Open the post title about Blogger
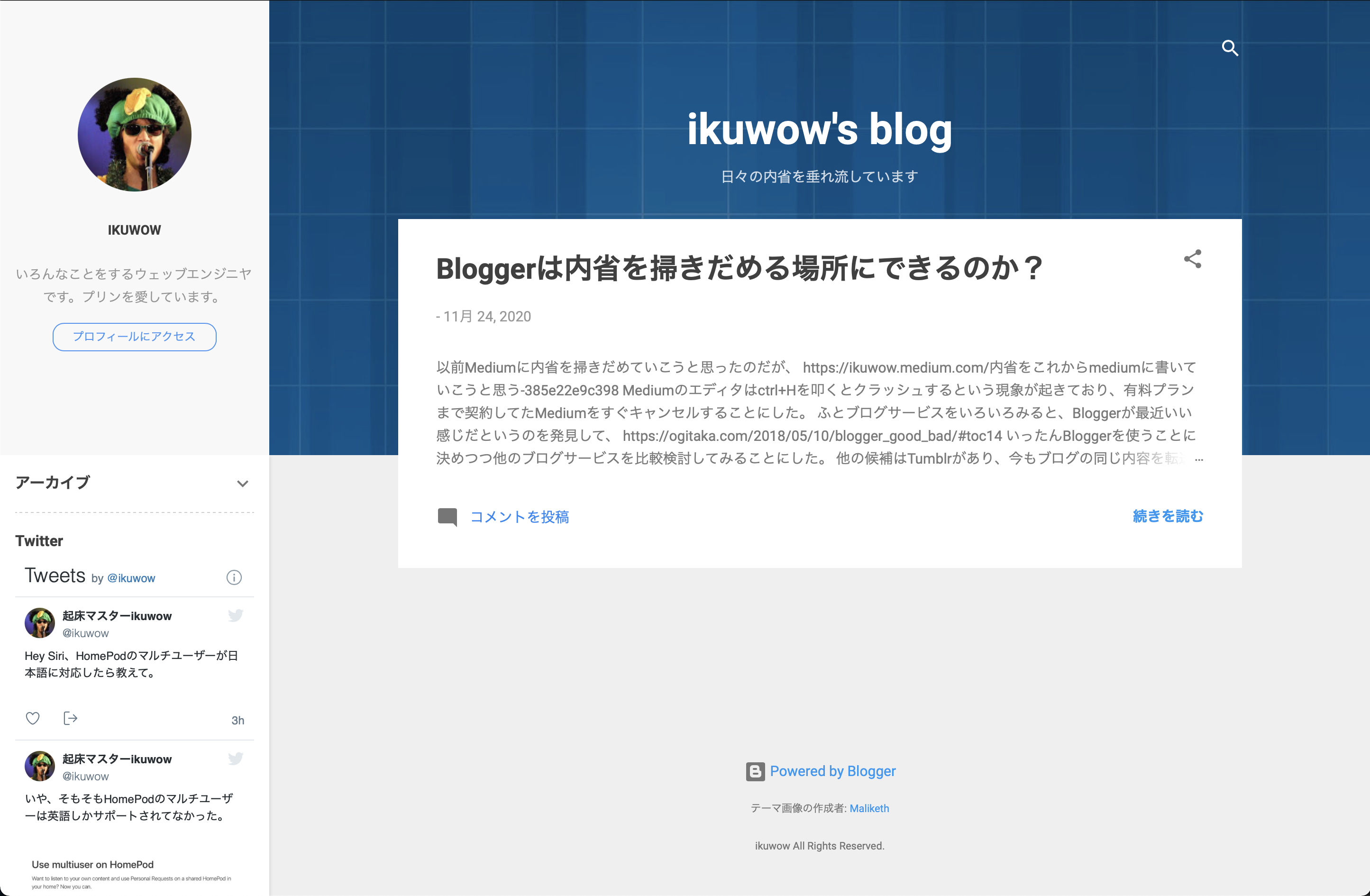Image resolution: width=1370 pixels, height=896 pixels. 739,268
